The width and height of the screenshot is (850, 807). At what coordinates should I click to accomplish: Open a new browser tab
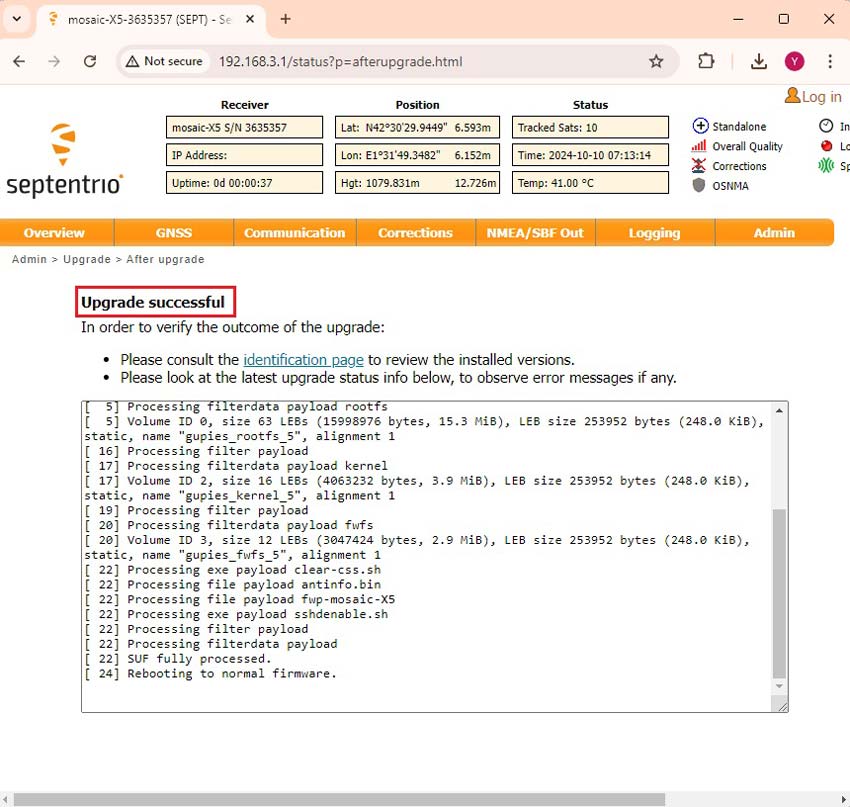tap(286, 19)
